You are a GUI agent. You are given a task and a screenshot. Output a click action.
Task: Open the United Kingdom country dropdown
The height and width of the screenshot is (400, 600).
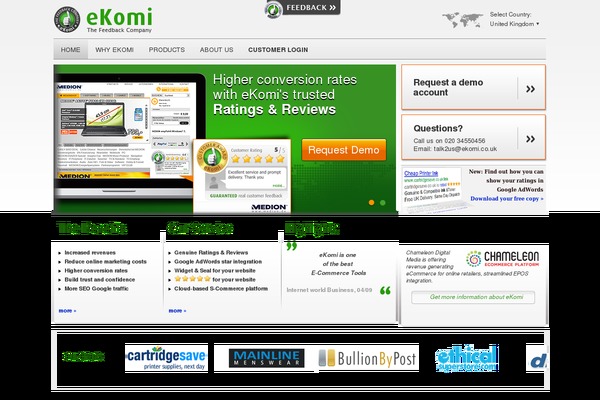[514, 24]
